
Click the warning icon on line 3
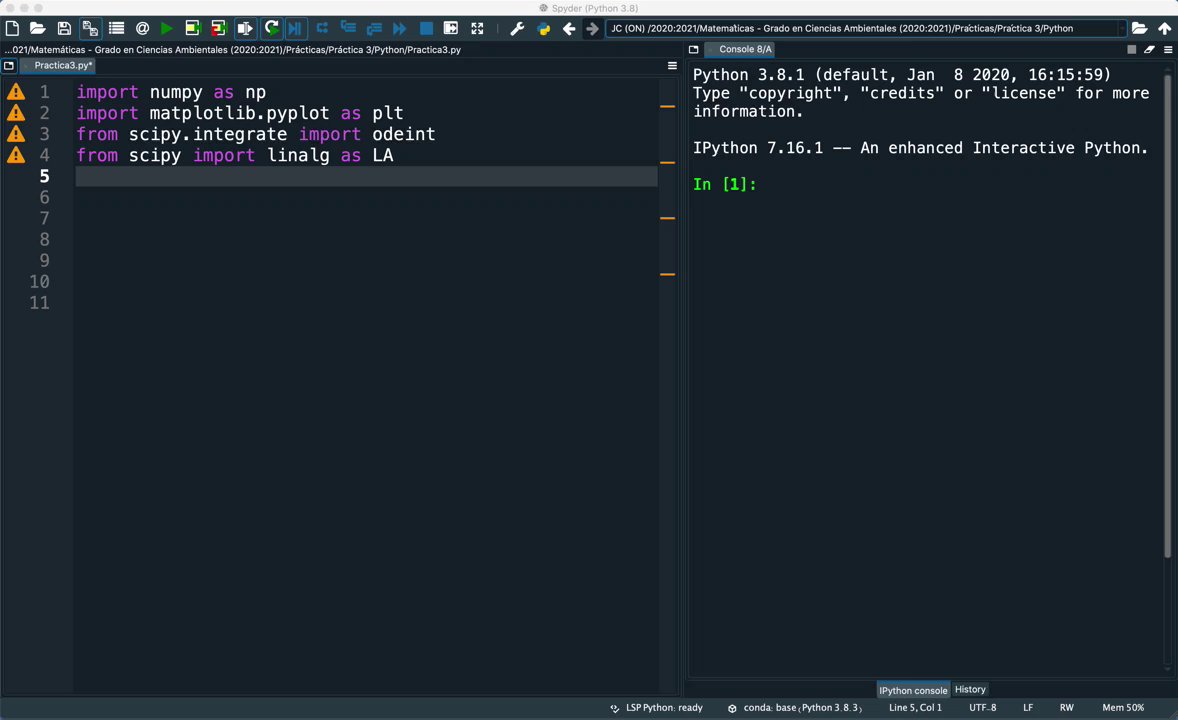(16, 135)
